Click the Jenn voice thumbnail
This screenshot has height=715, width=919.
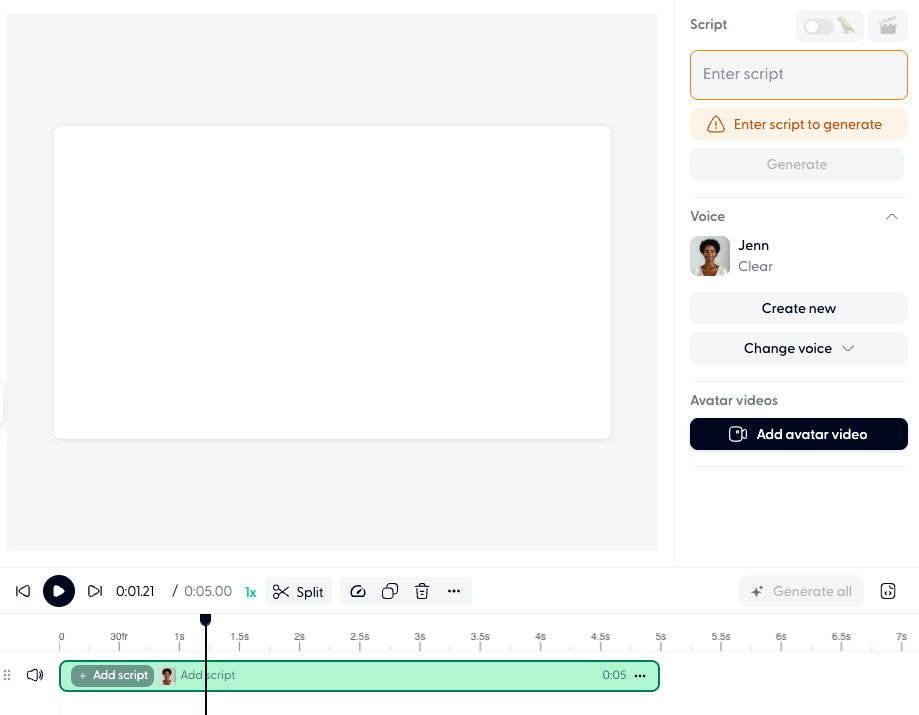[x=709, y=256]
